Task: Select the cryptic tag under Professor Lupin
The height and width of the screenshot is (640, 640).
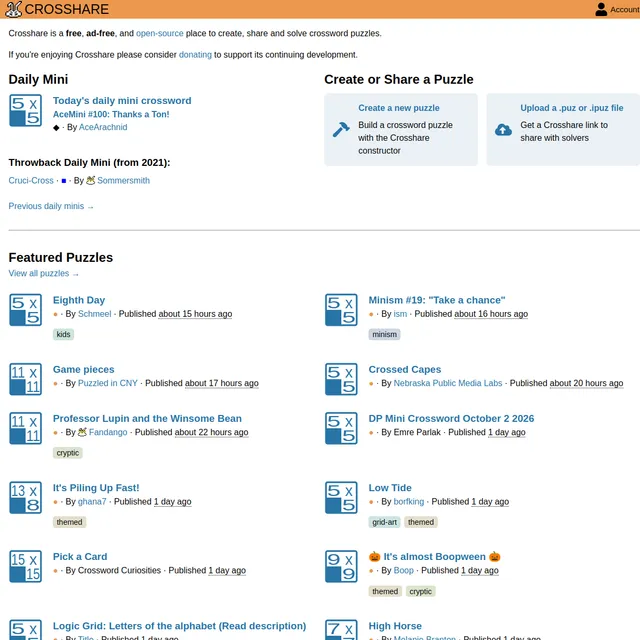Action: coord(68,453)
